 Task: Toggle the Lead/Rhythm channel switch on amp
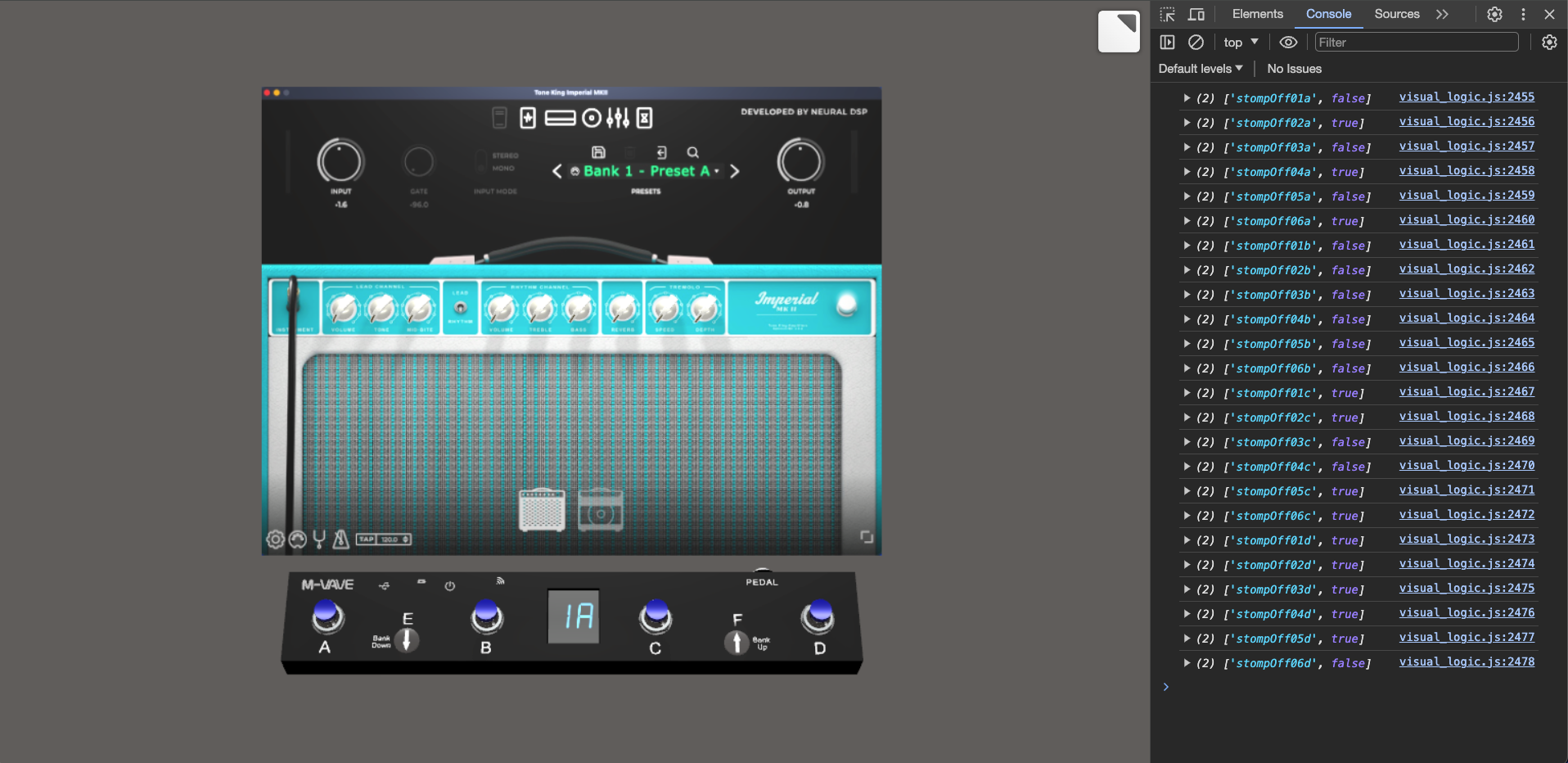point(461,308)
